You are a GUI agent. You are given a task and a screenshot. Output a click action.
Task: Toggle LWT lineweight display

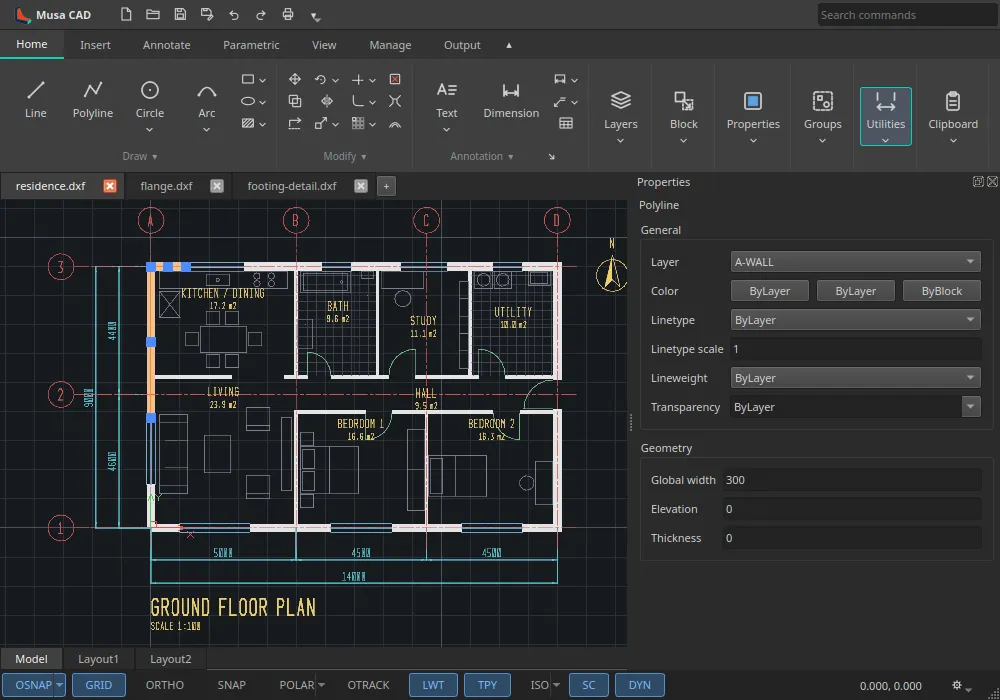433,685
